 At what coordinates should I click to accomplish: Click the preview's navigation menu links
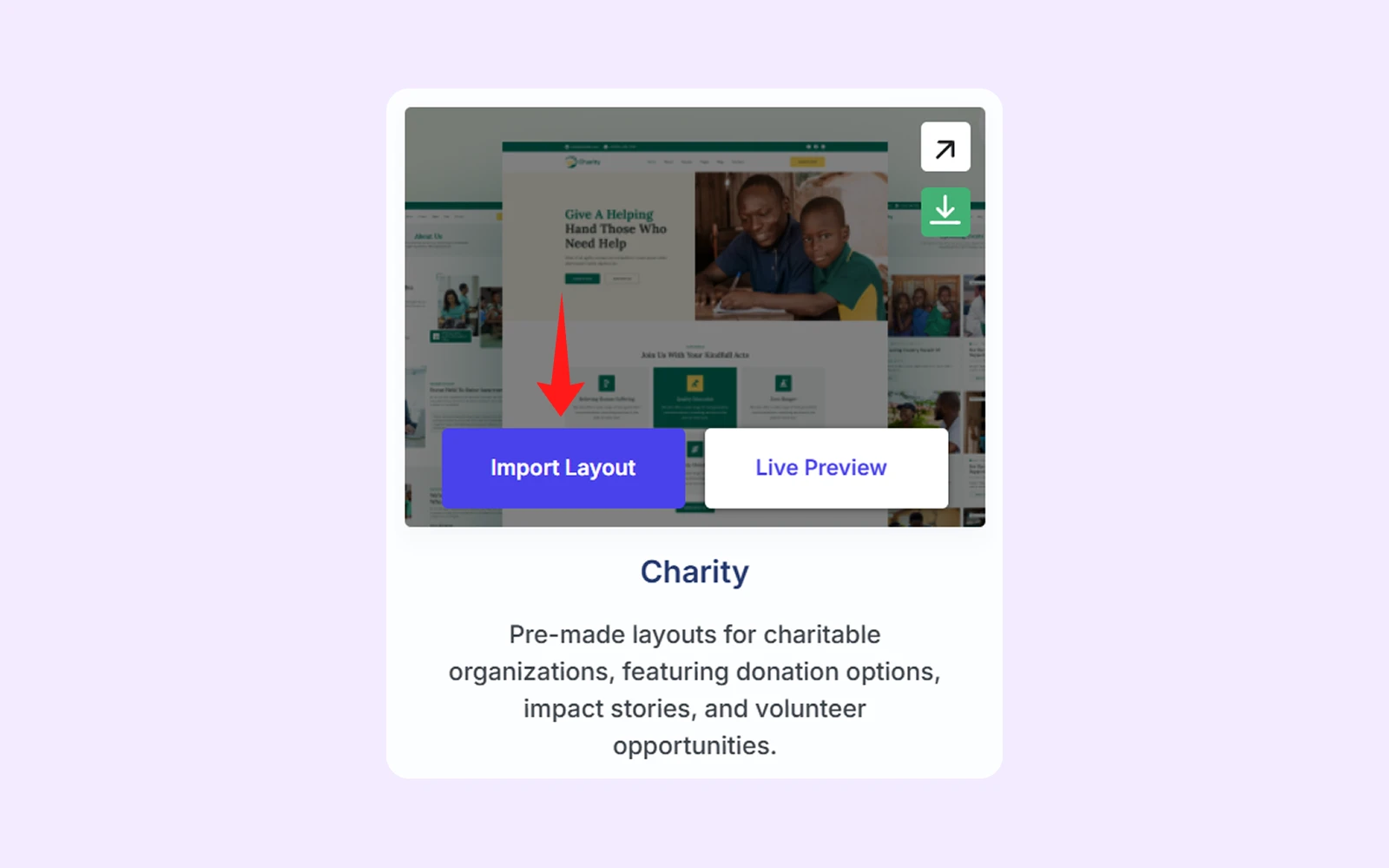pos(695,161)
